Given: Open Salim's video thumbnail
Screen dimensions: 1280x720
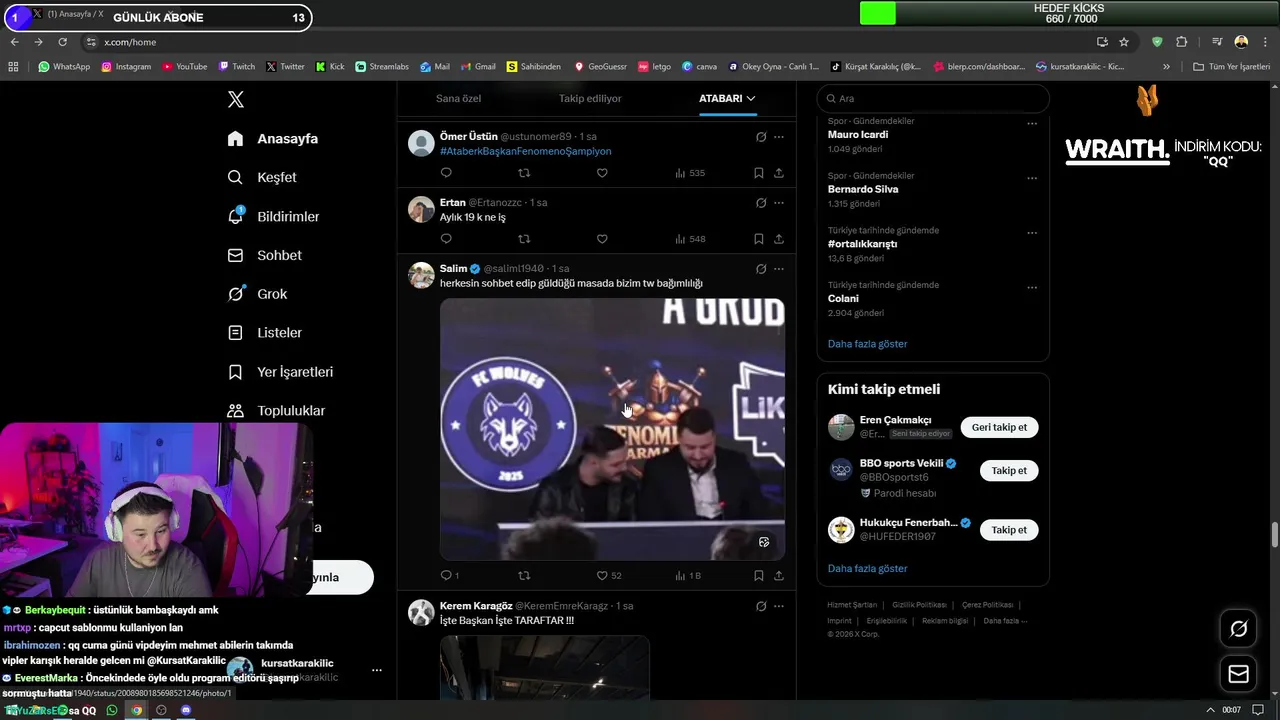Looking at the screenshot, I should 612,429.
